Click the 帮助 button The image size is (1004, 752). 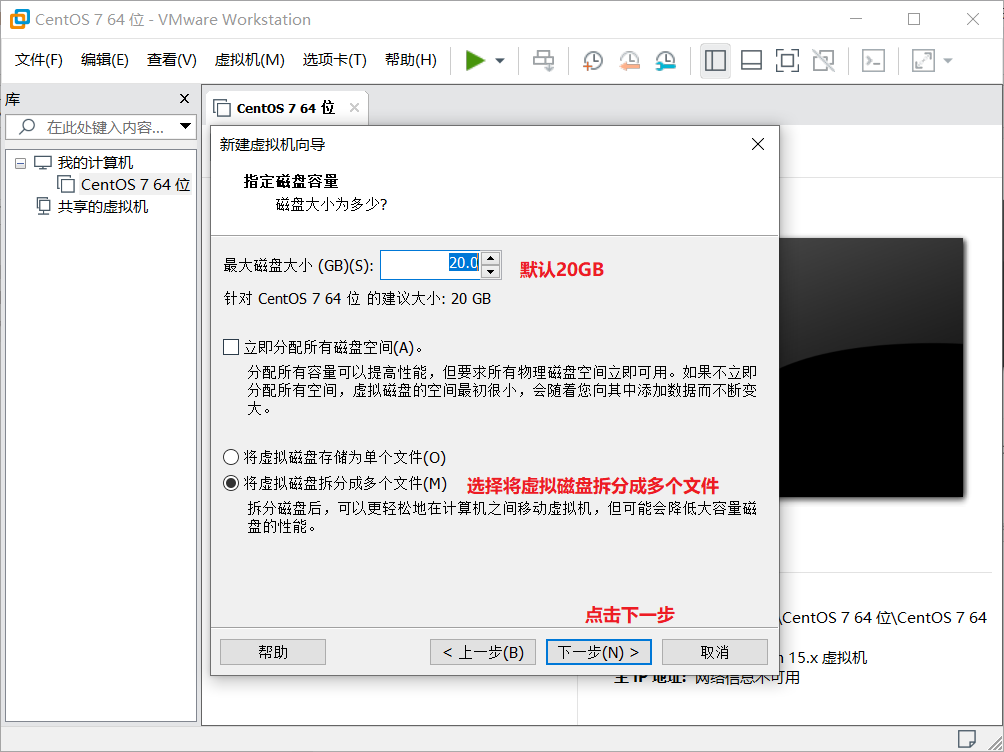click(273, 652)
